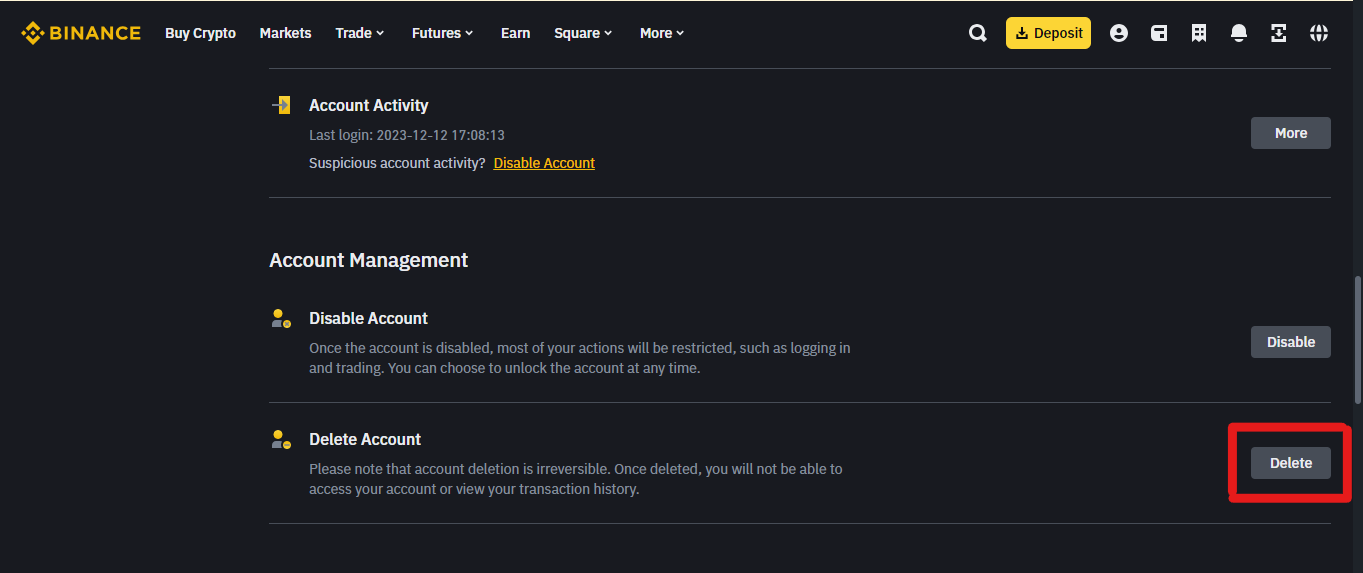Click the Account Activity arrow icon
The width and height of the screenshot is (1363, 573).
tap(281, 105)
